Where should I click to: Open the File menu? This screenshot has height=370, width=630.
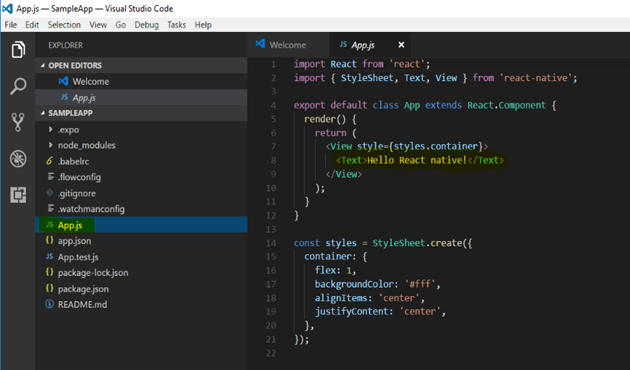[x=11, y=25]
